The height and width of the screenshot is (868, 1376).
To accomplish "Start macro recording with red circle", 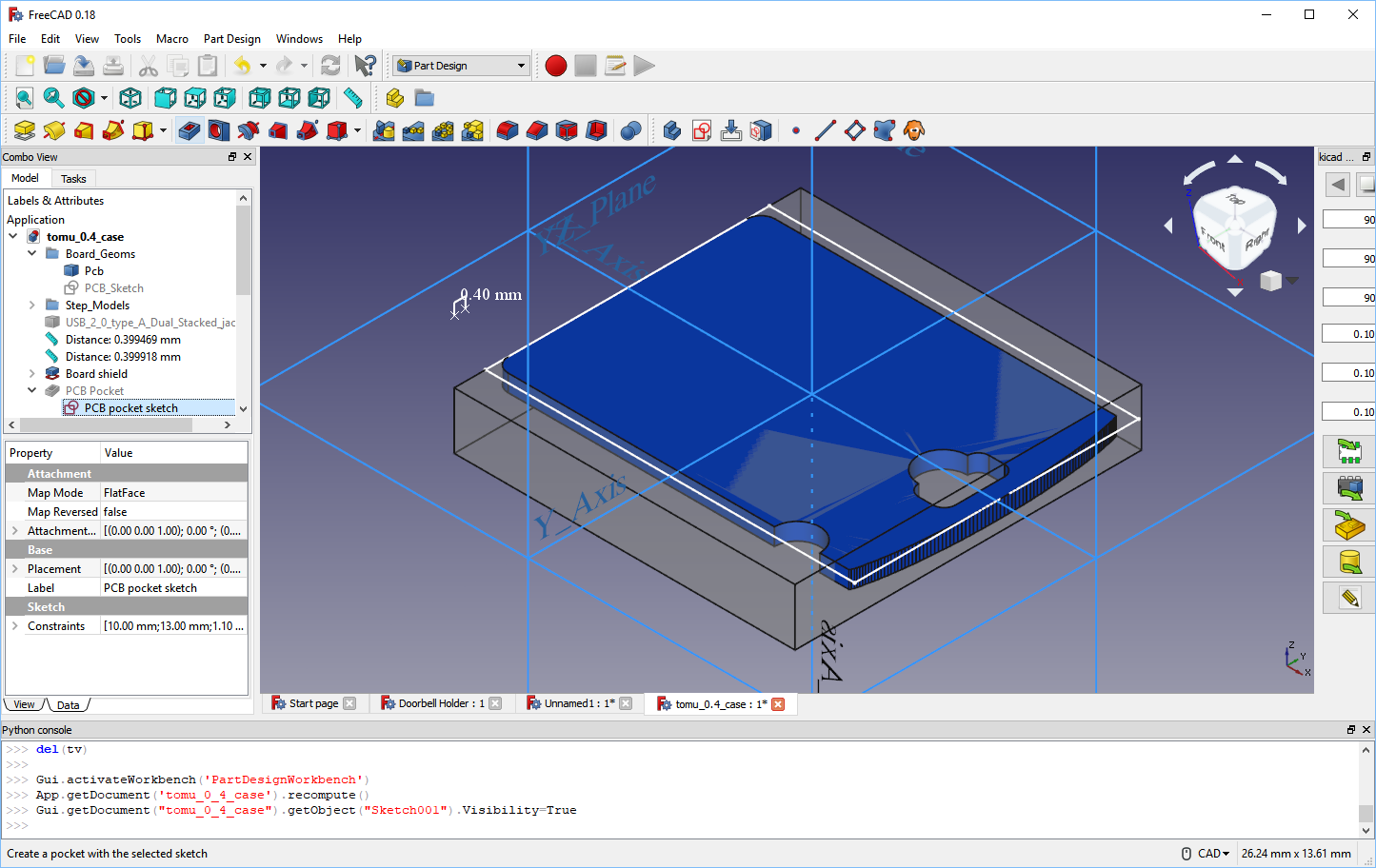I will click(556, 66).
